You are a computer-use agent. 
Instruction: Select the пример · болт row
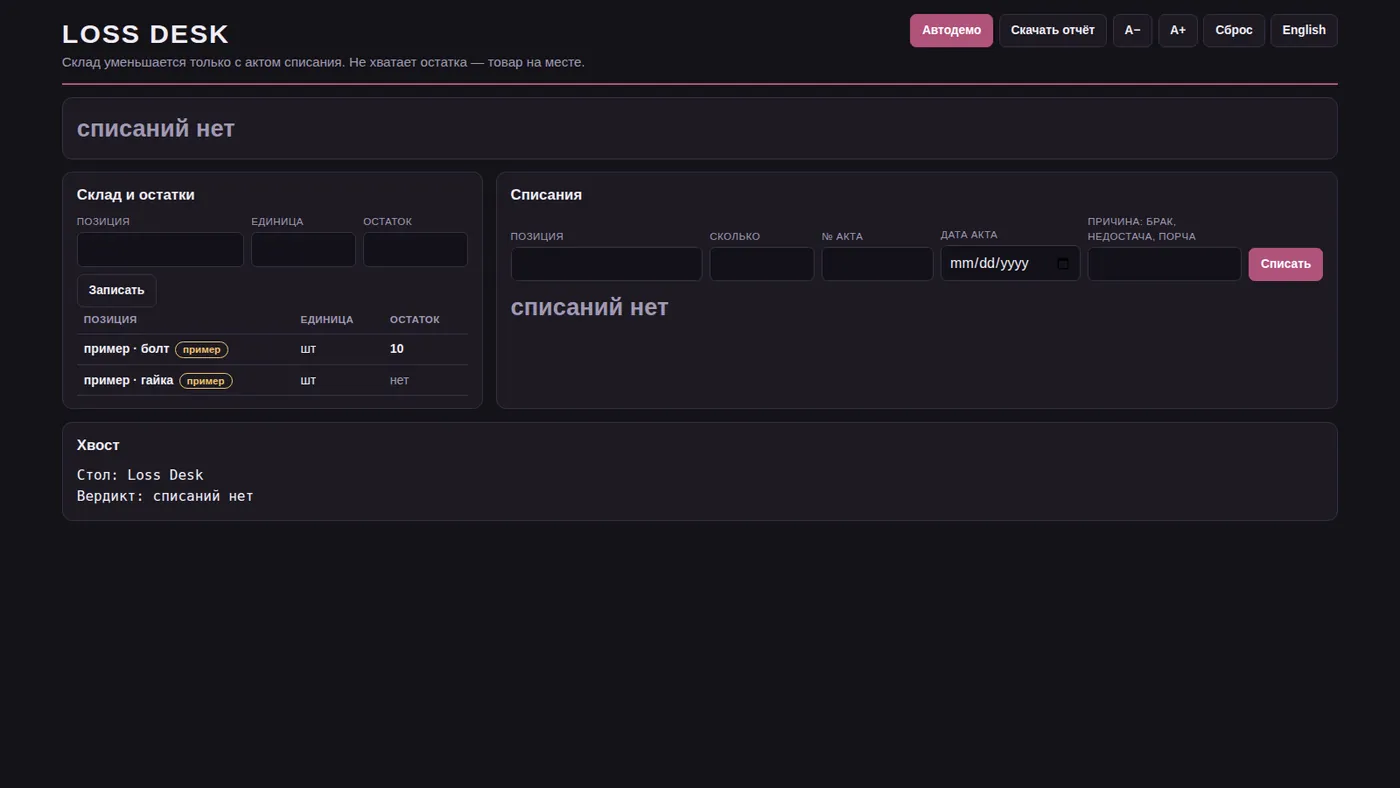click(272, 349)
